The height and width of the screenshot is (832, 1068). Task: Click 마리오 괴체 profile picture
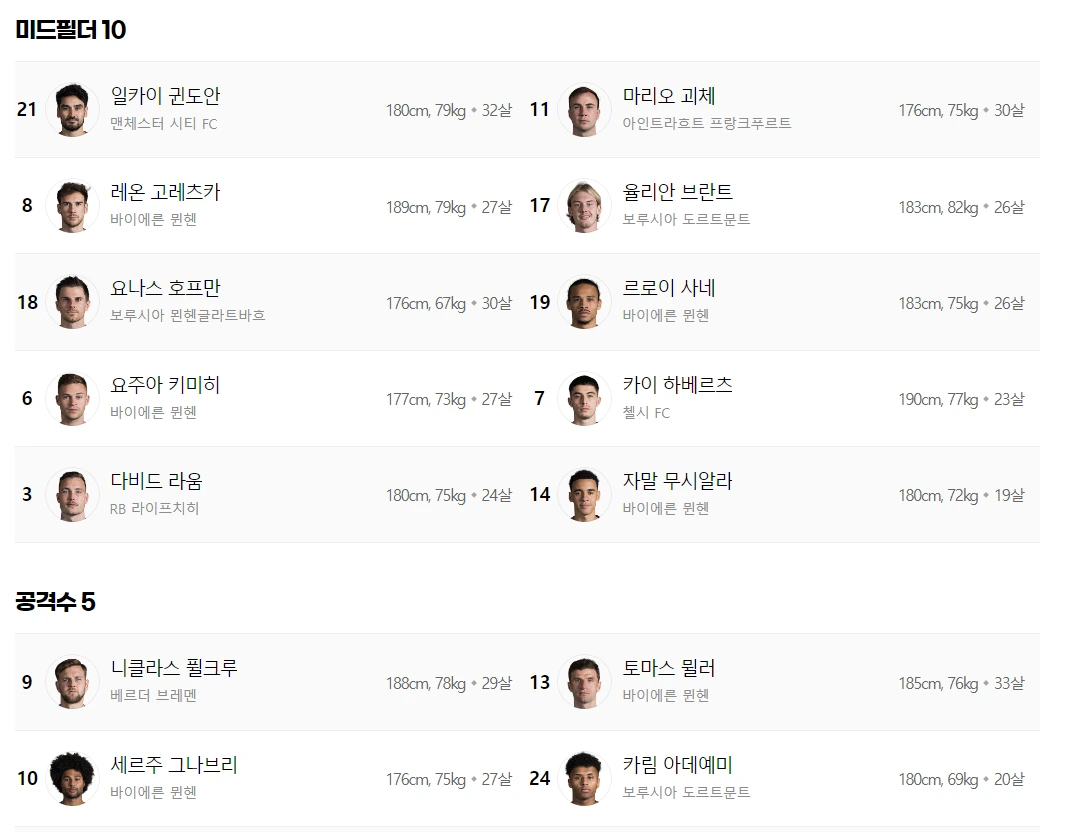[x=584, y=110]
